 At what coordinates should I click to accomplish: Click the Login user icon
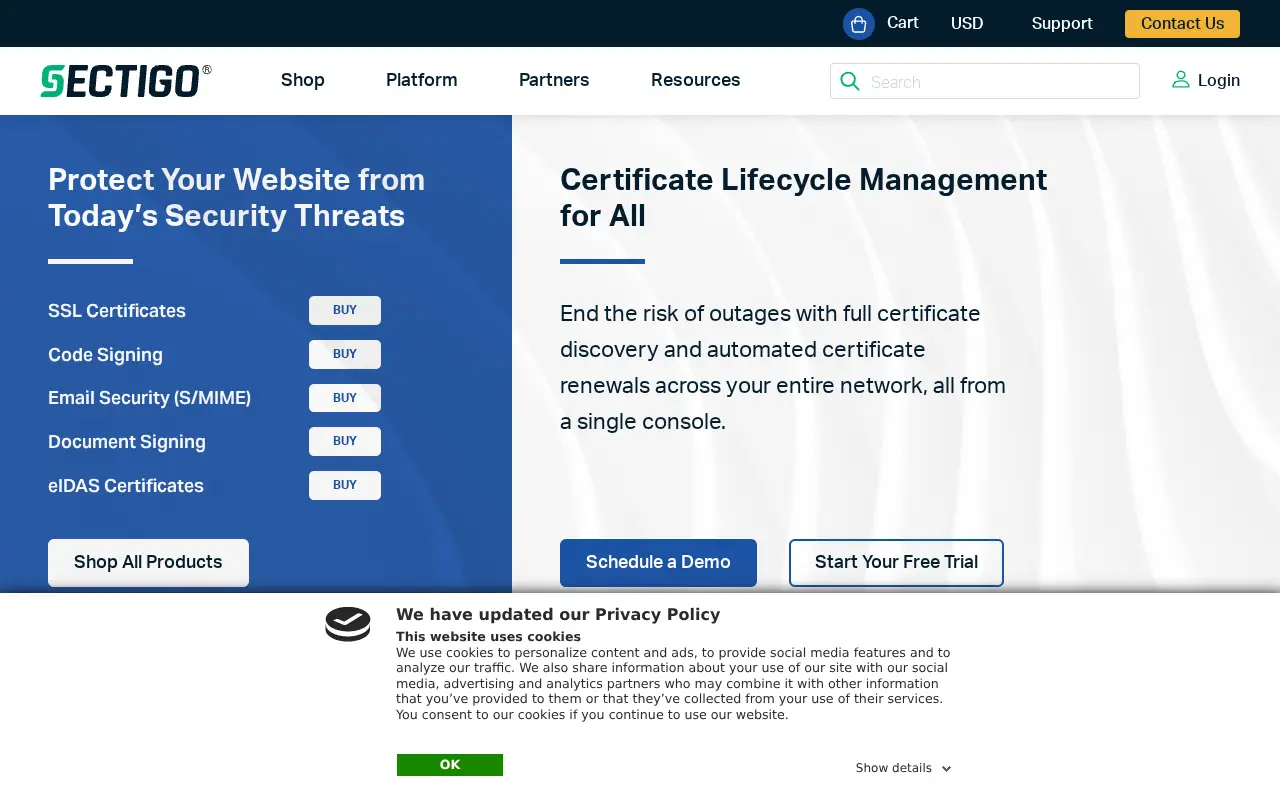click(1181, 80)
